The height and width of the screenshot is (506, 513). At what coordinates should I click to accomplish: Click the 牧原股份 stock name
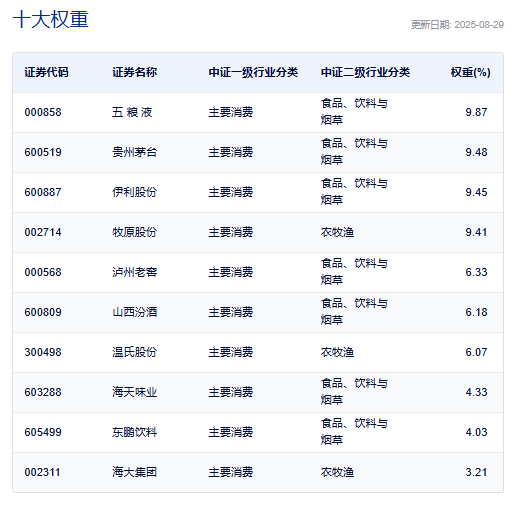coord(134,232)
